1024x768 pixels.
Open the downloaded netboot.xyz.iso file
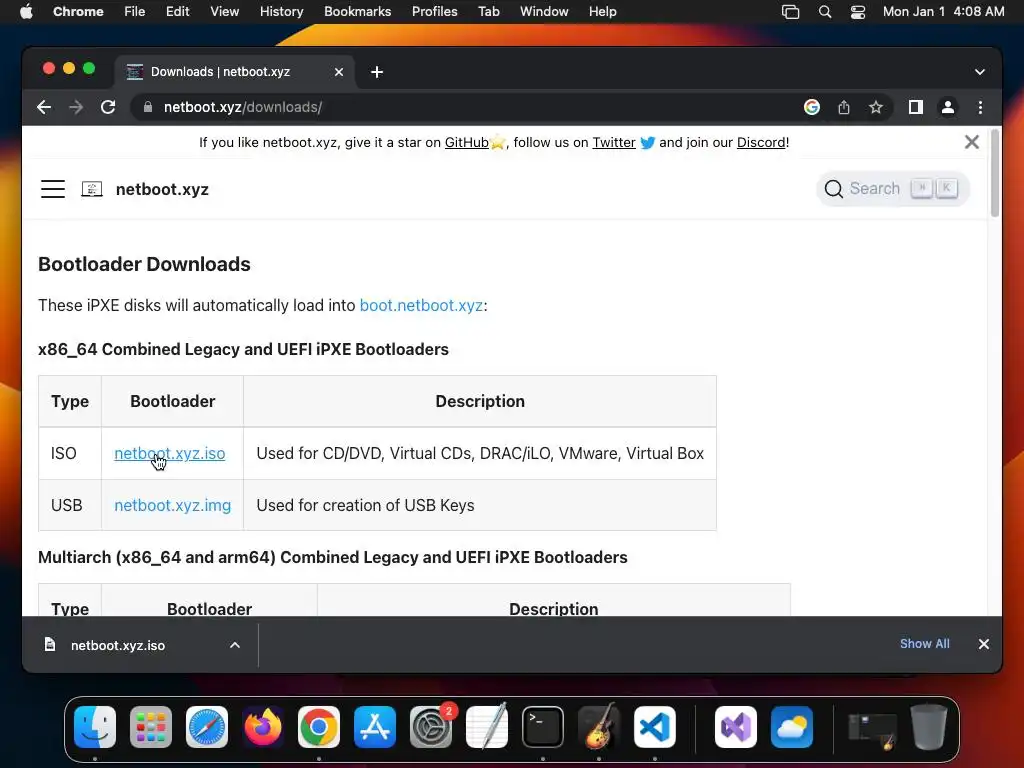(118, 645)
